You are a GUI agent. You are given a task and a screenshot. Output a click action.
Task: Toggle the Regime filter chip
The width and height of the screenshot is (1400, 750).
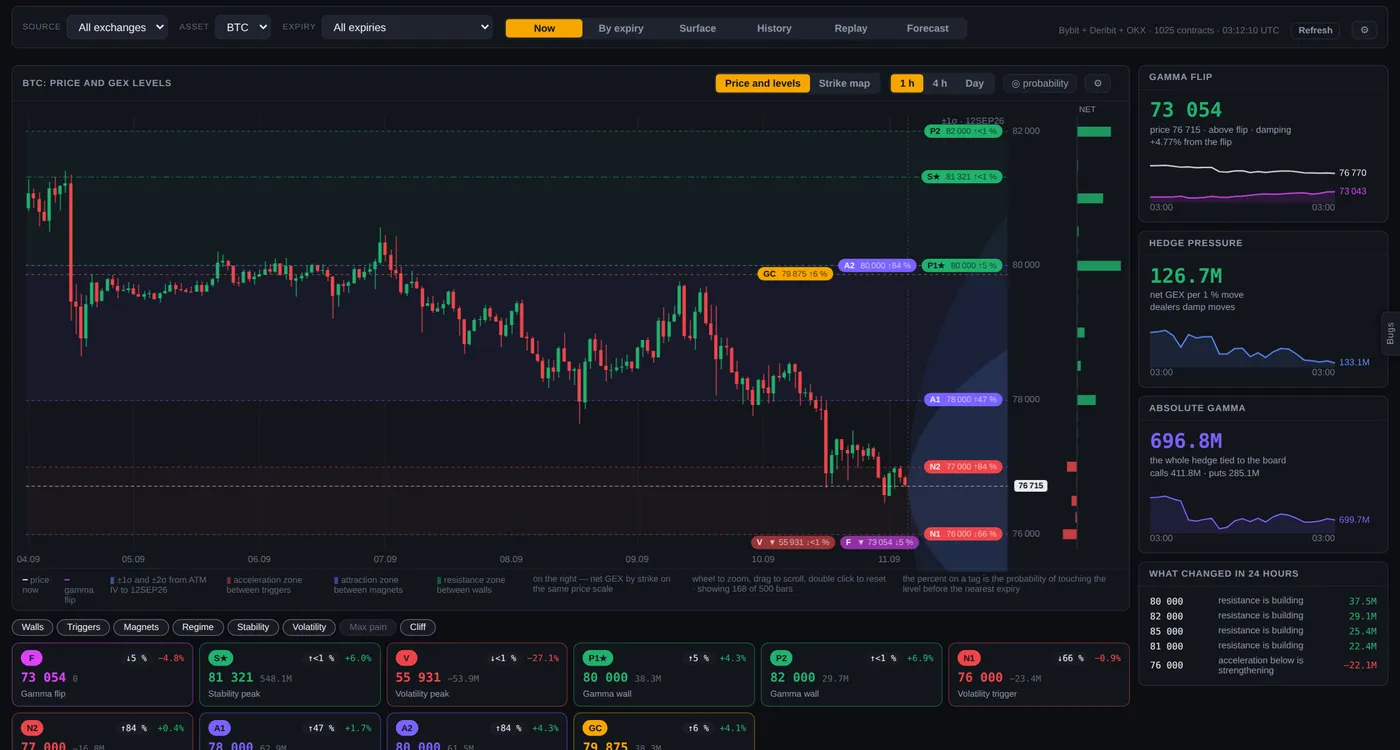click(198, 627)
